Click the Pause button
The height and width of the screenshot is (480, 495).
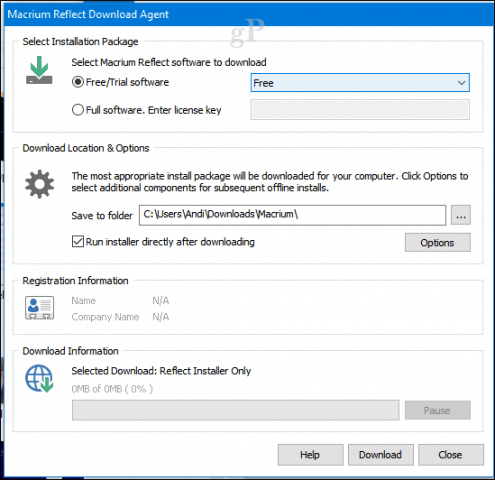tap(437, 410)
